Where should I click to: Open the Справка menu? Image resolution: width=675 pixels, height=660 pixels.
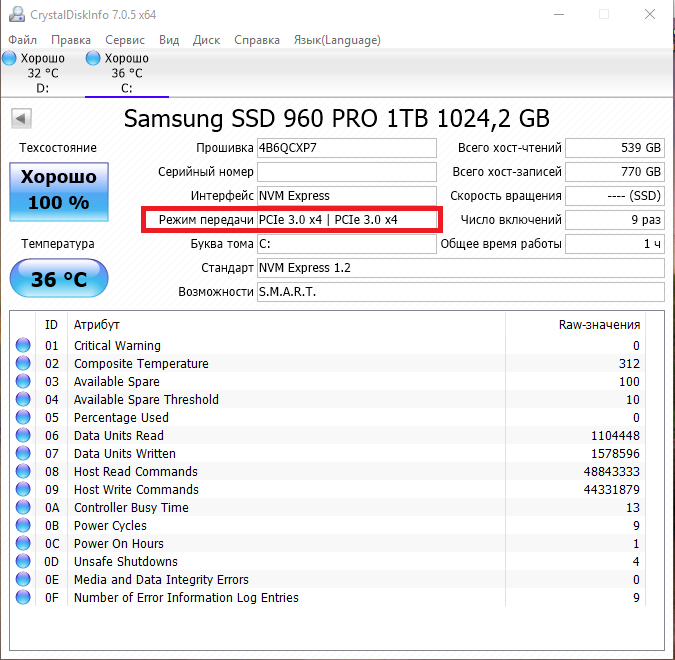257,40
